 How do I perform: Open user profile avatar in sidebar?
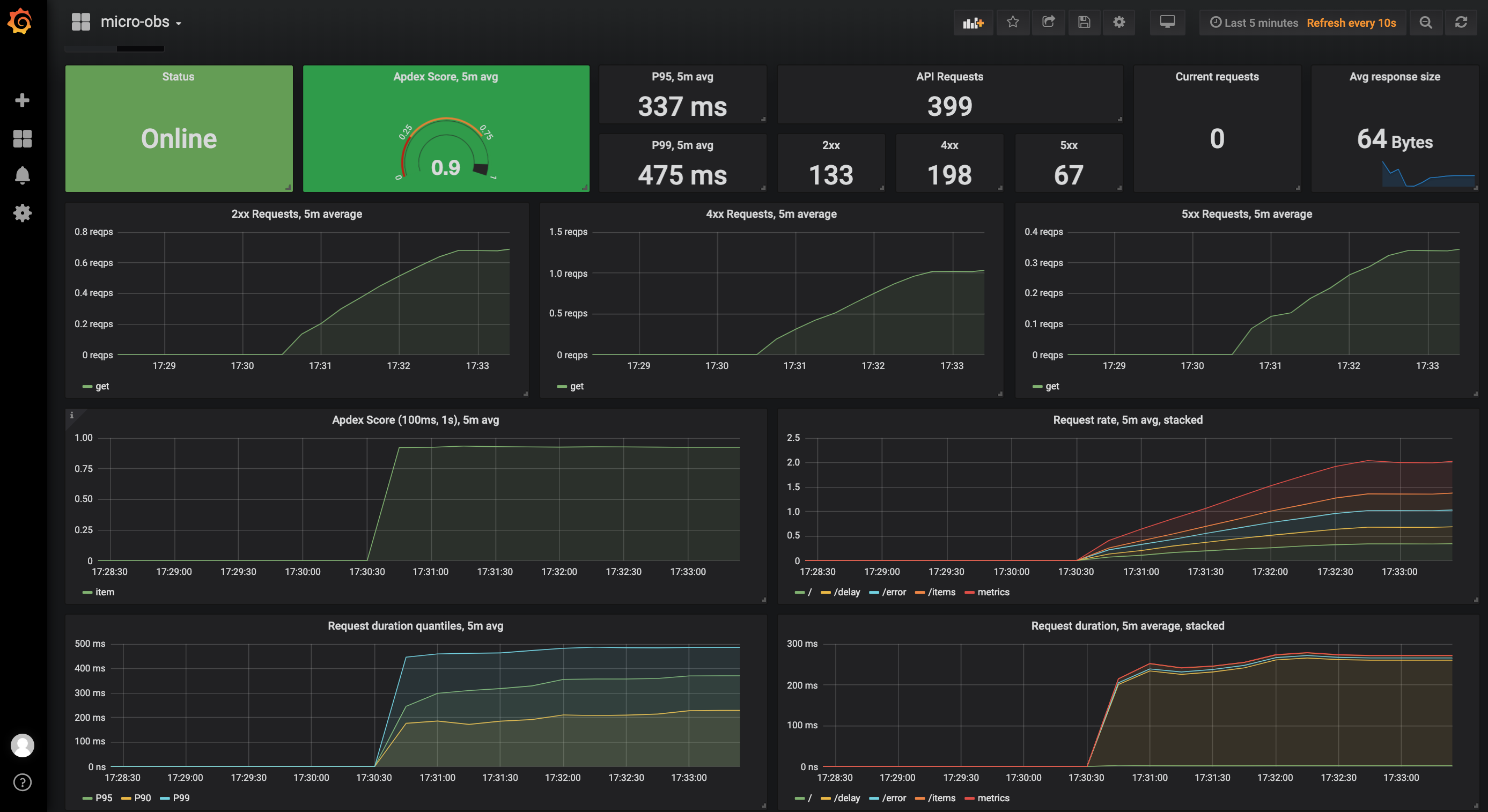coord(22,745)
